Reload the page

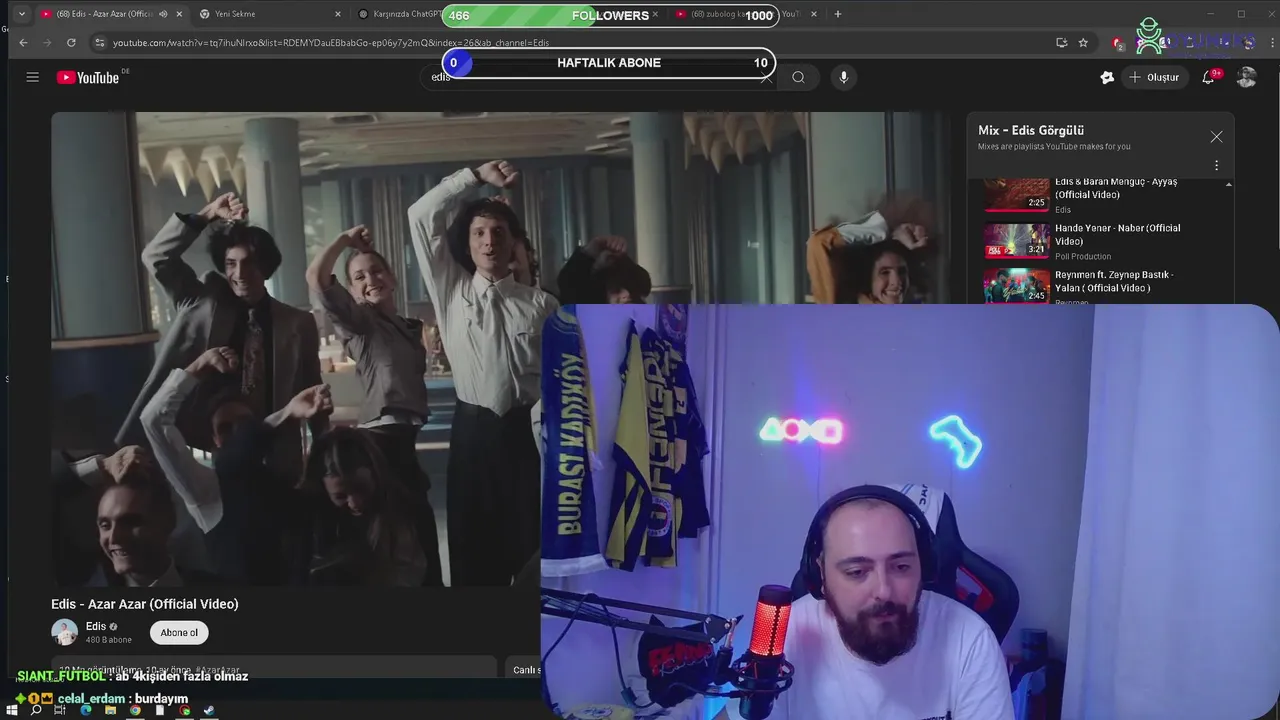click(71, 43)
